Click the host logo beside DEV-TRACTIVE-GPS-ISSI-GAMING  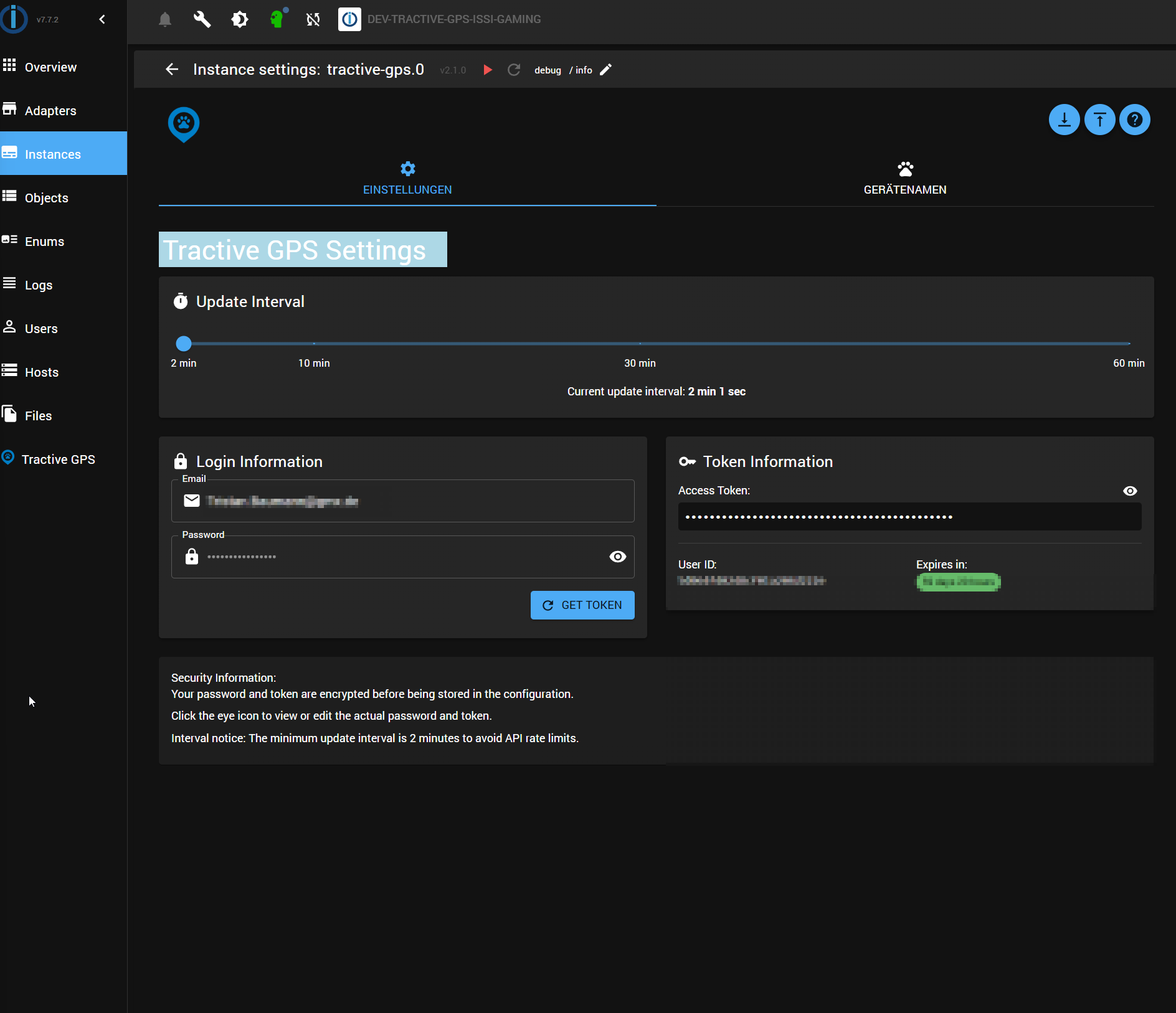click(349, 19)
